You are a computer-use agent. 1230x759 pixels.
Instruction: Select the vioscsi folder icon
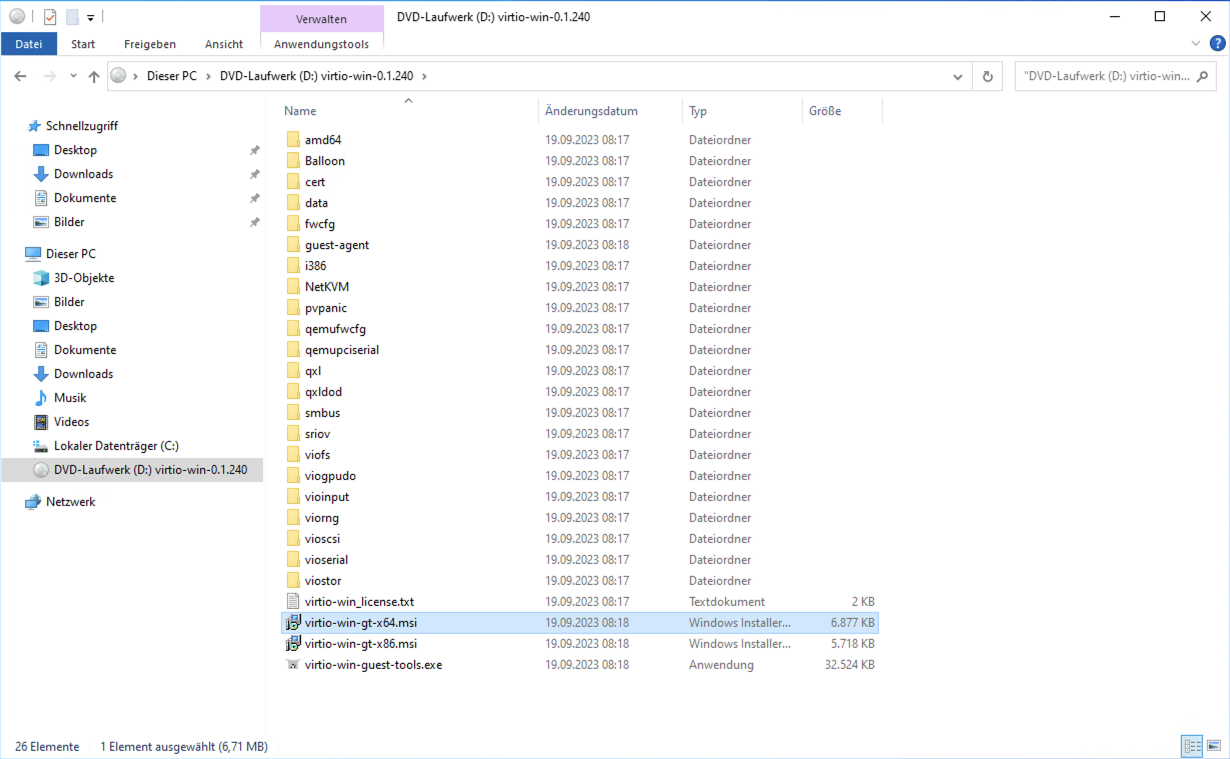[293, 539]
